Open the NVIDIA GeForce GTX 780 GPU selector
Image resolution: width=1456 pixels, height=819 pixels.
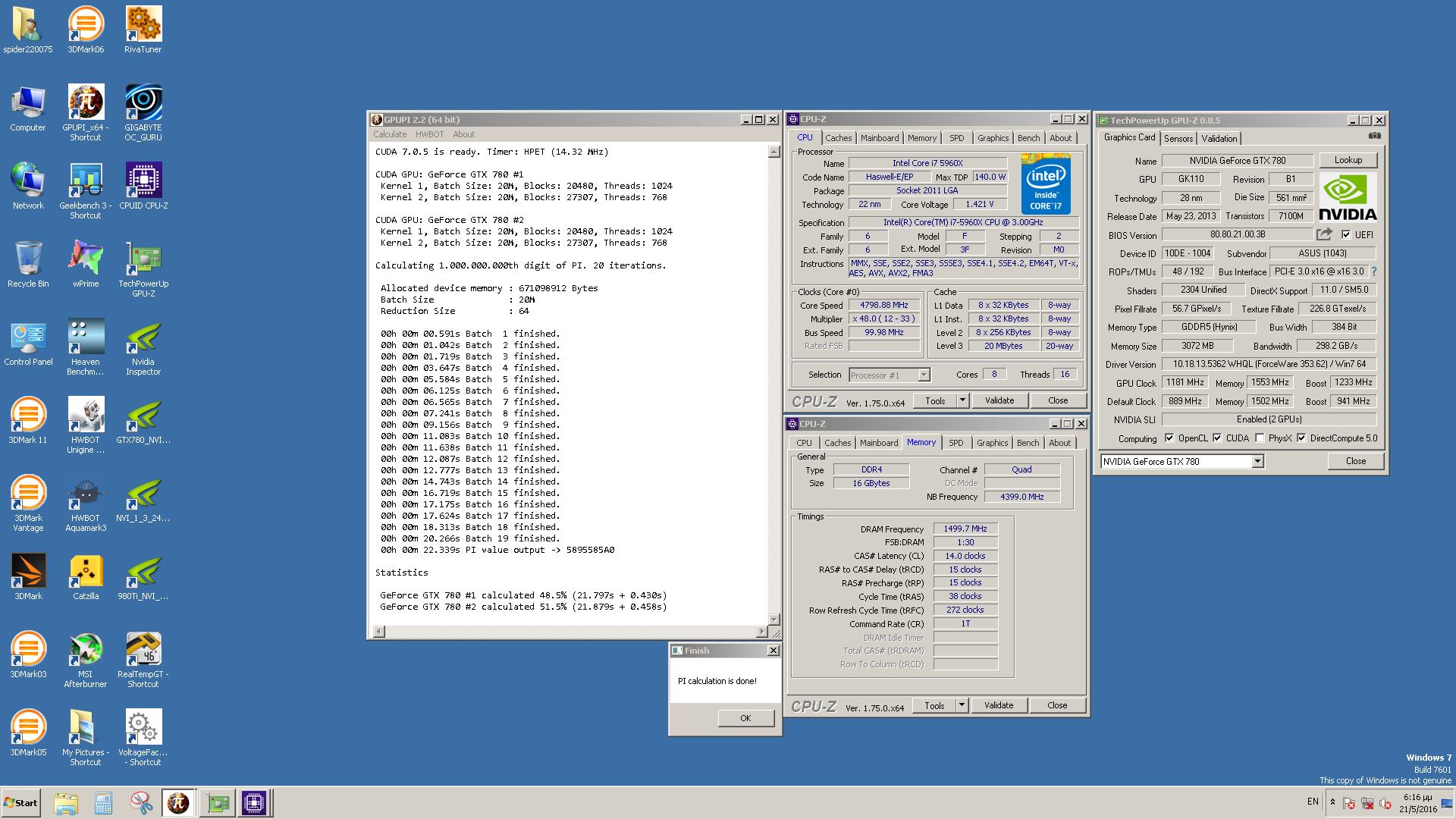[x=1182, y=461]
